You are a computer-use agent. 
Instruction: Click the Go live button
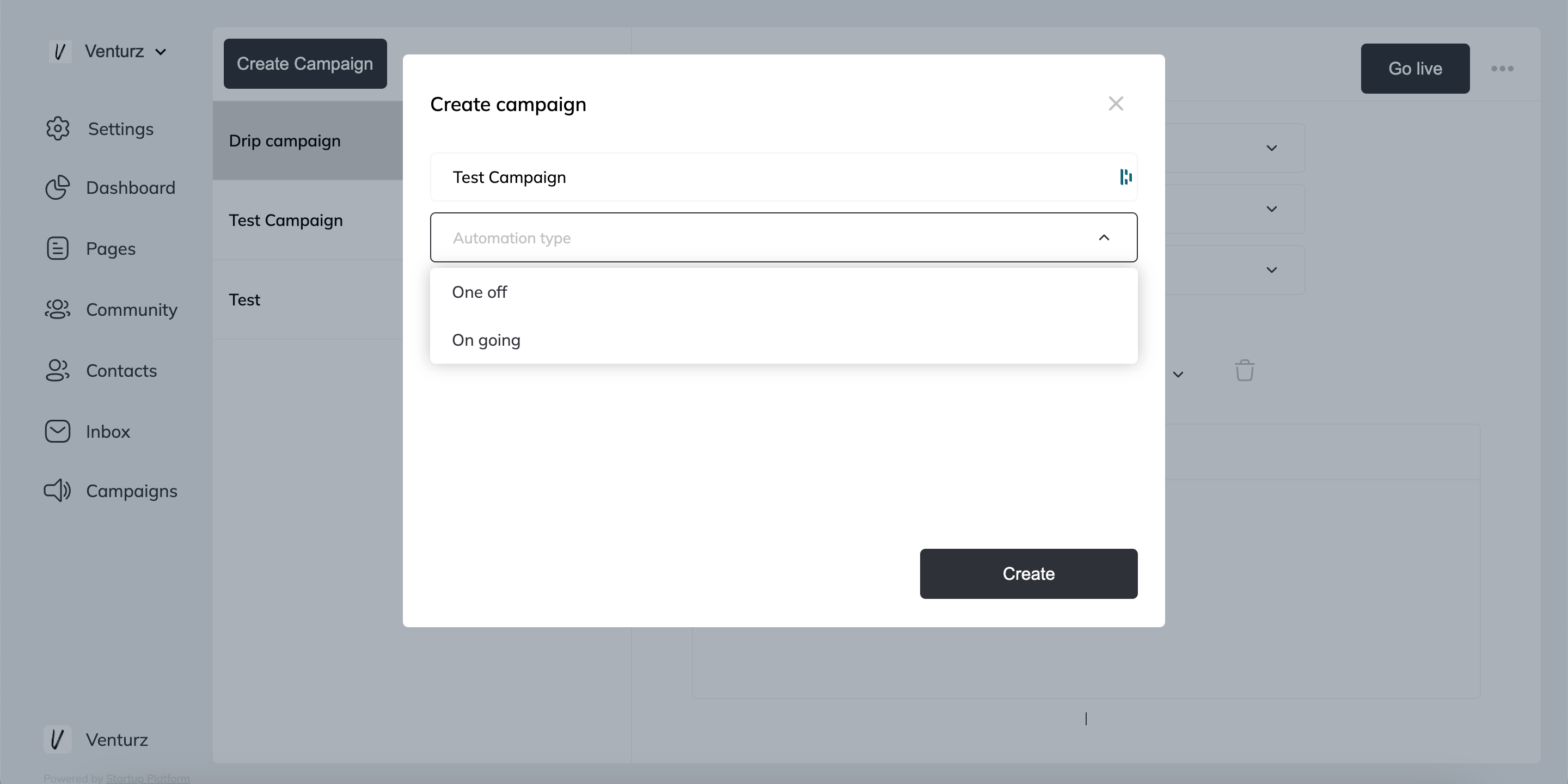point(1414,68)
